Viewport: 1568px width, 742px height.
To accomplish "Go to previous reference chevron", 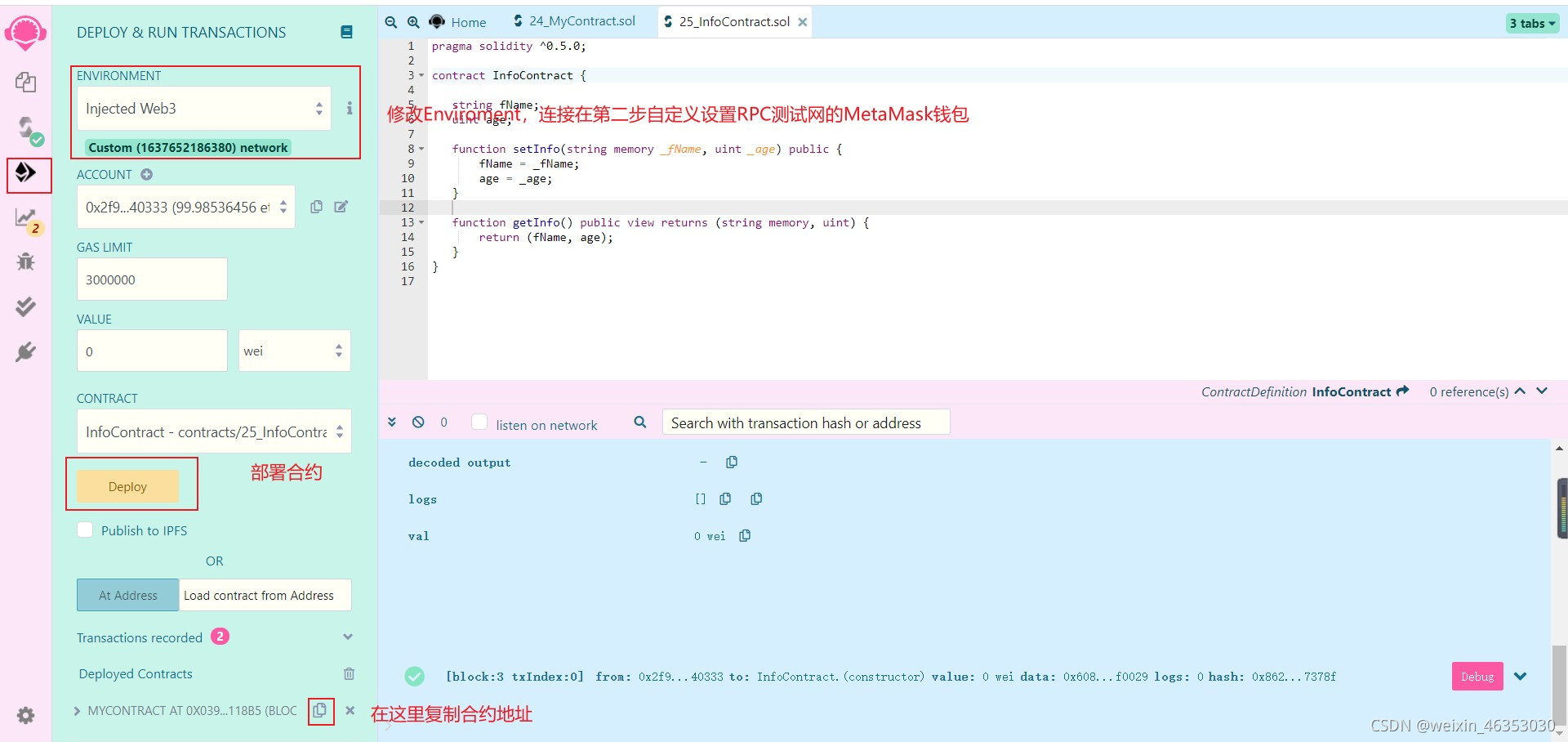I will pos(1520,391).
